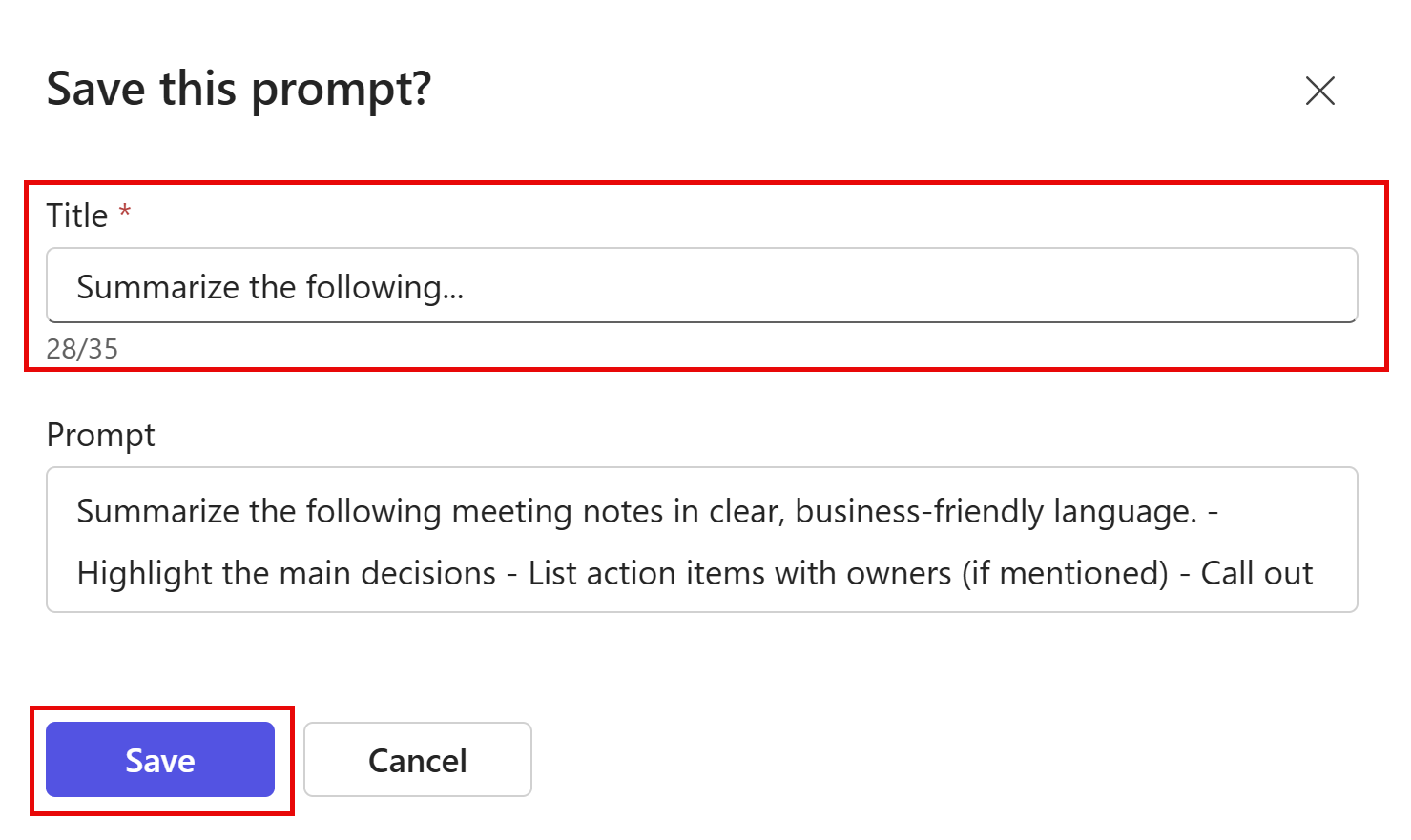
Task: Click "business-friendly language" in the prompt text
Action: (995, 512)
